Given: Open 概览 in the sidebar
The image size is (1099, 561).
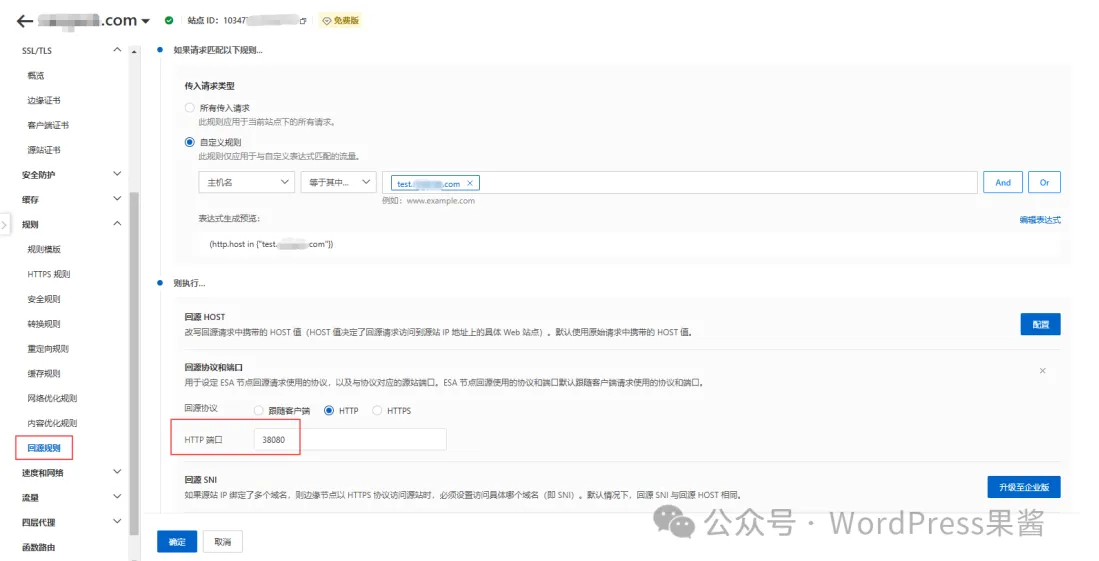Looking at the screenshot, I should pyautogui.click(x=36, y=76).
